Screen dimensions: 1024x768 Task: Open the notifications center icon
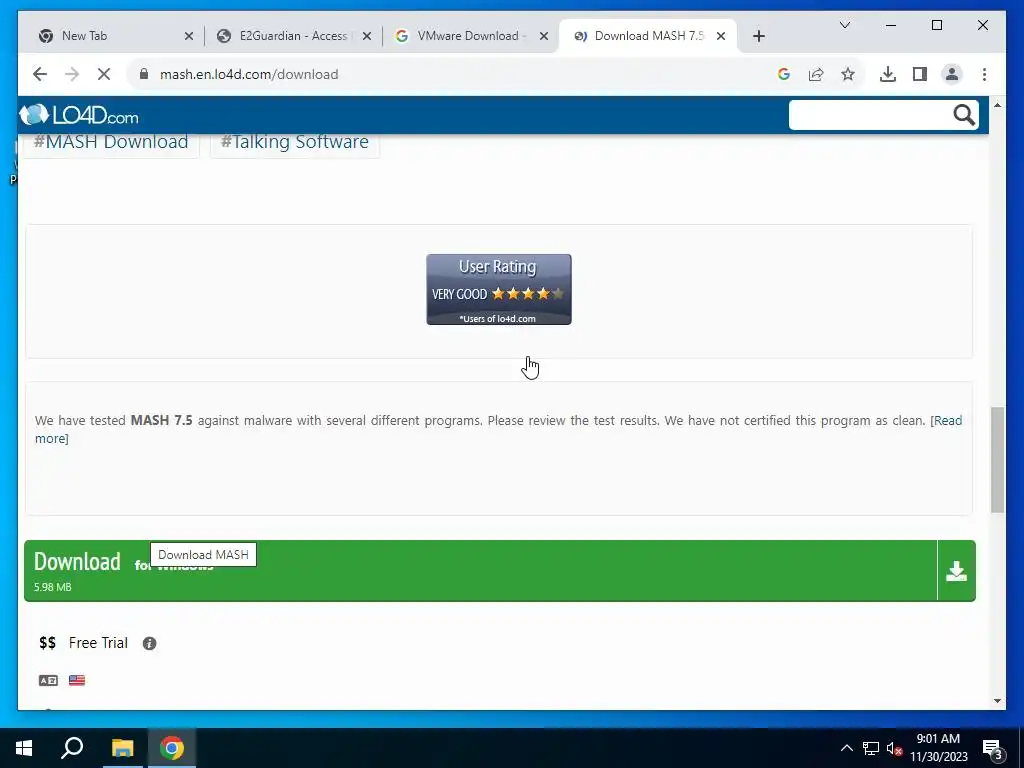(993, 748)
